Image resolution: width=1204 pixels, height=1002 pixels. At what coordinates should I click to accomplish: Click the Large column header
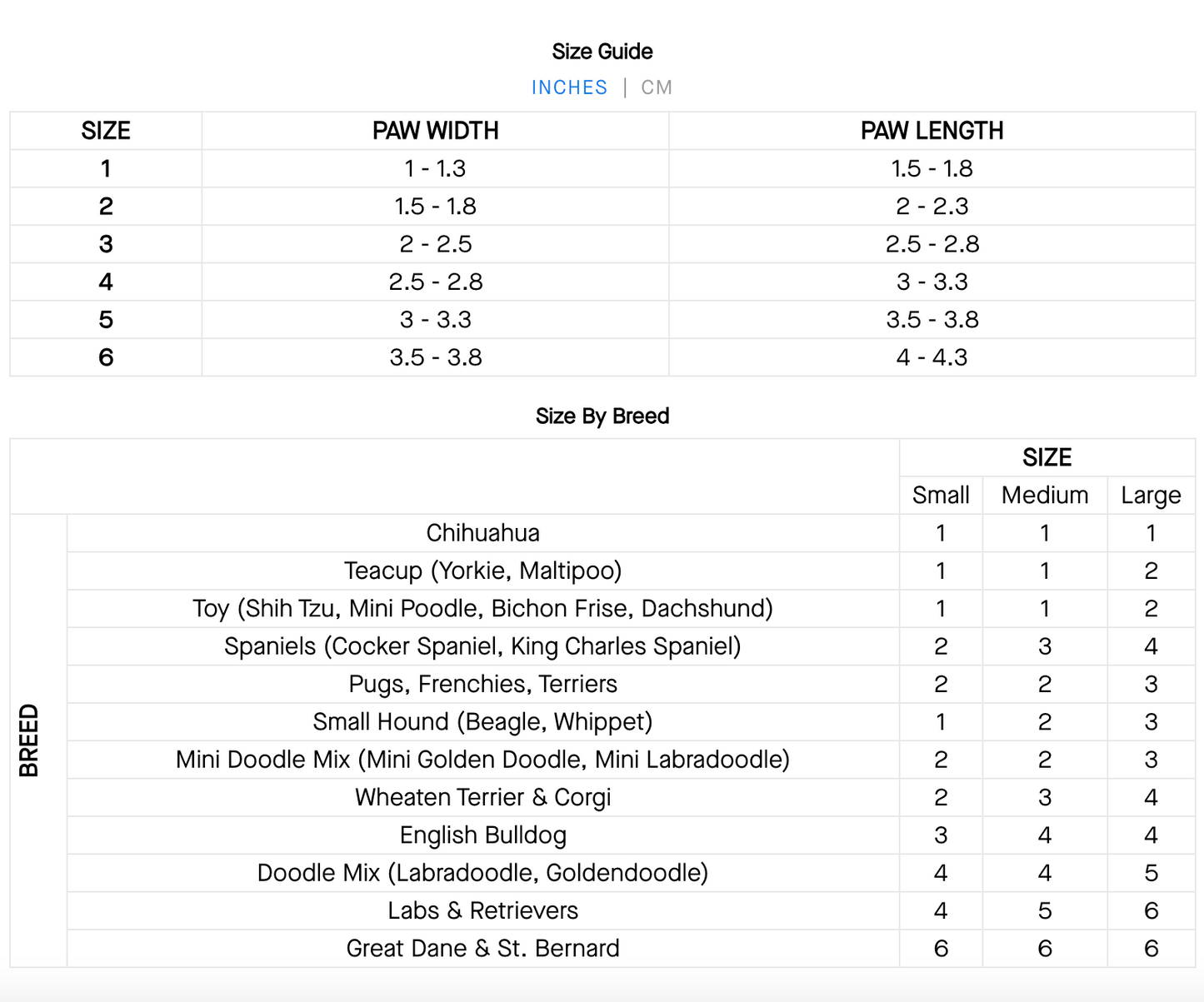point(1151,495)
